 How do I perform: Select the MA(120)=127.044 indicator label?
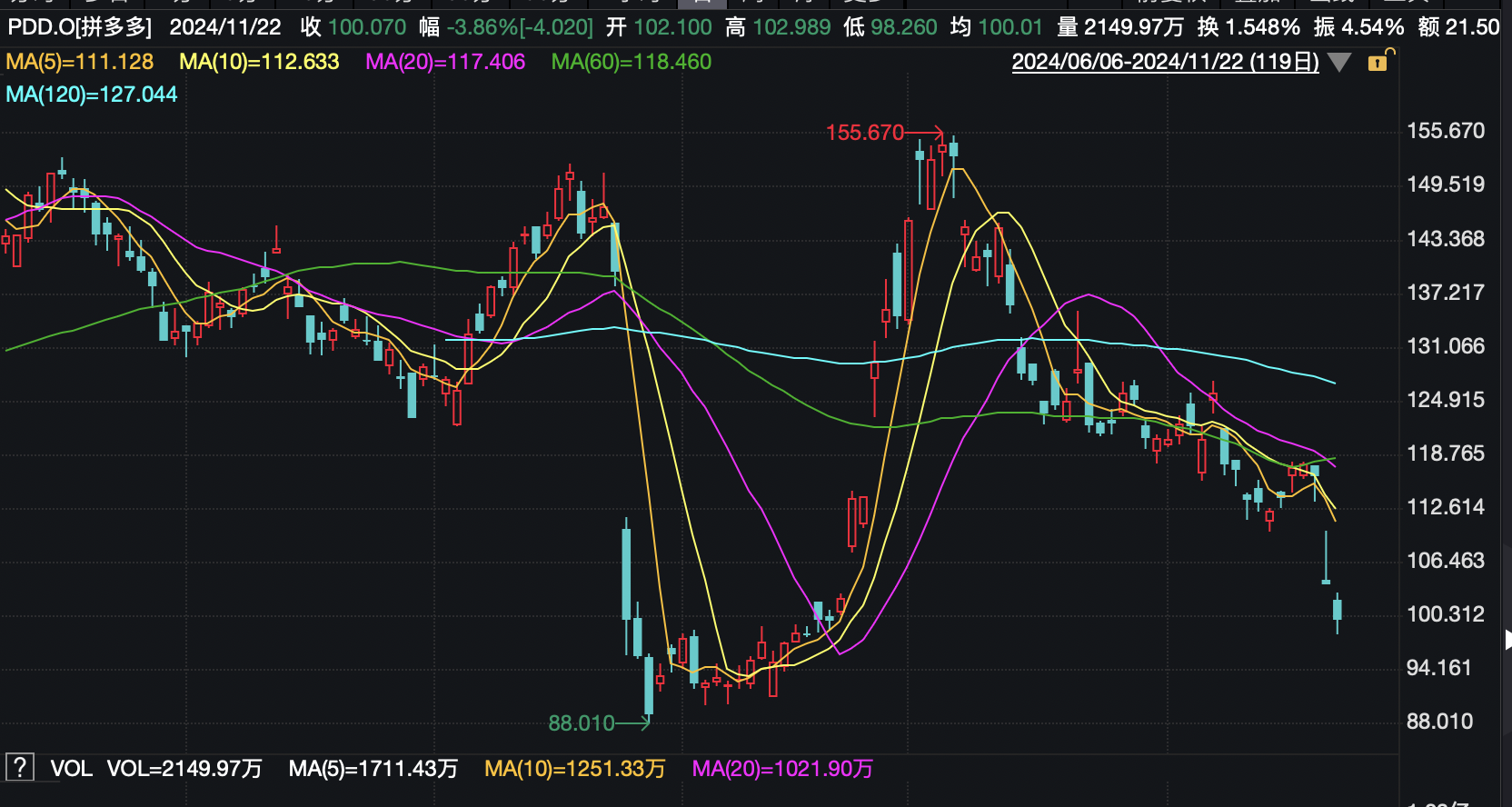(x=92, y=95)
